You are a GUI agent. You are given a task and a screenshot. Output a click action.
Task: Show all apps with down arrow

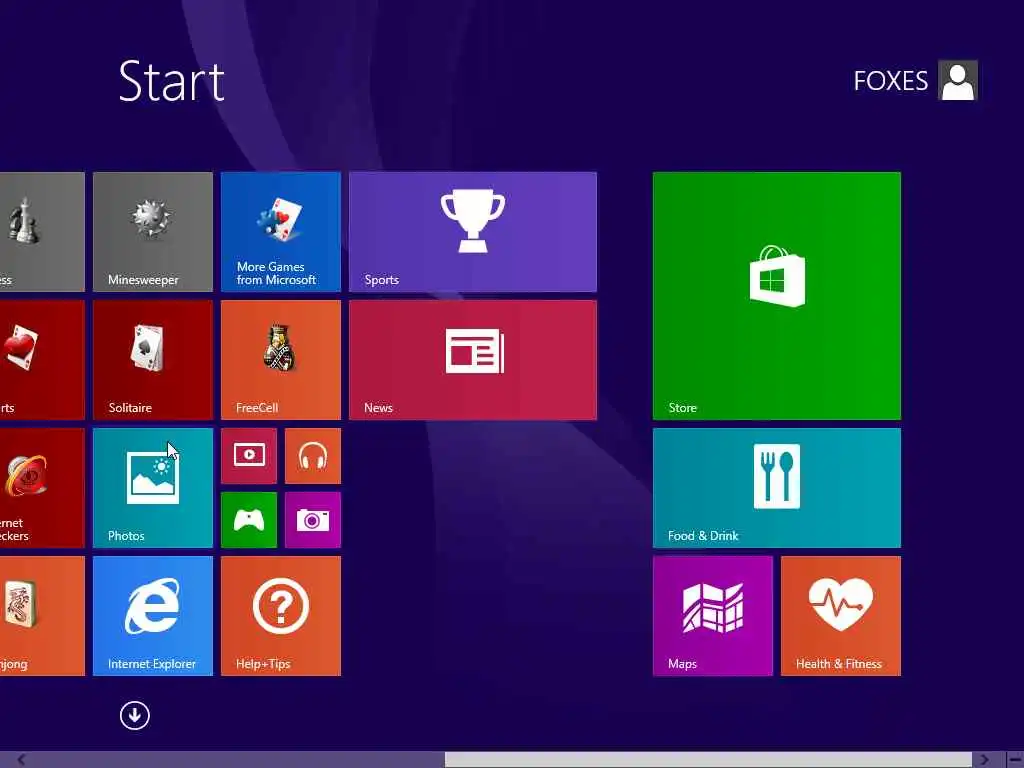click(x=135, y=715)
